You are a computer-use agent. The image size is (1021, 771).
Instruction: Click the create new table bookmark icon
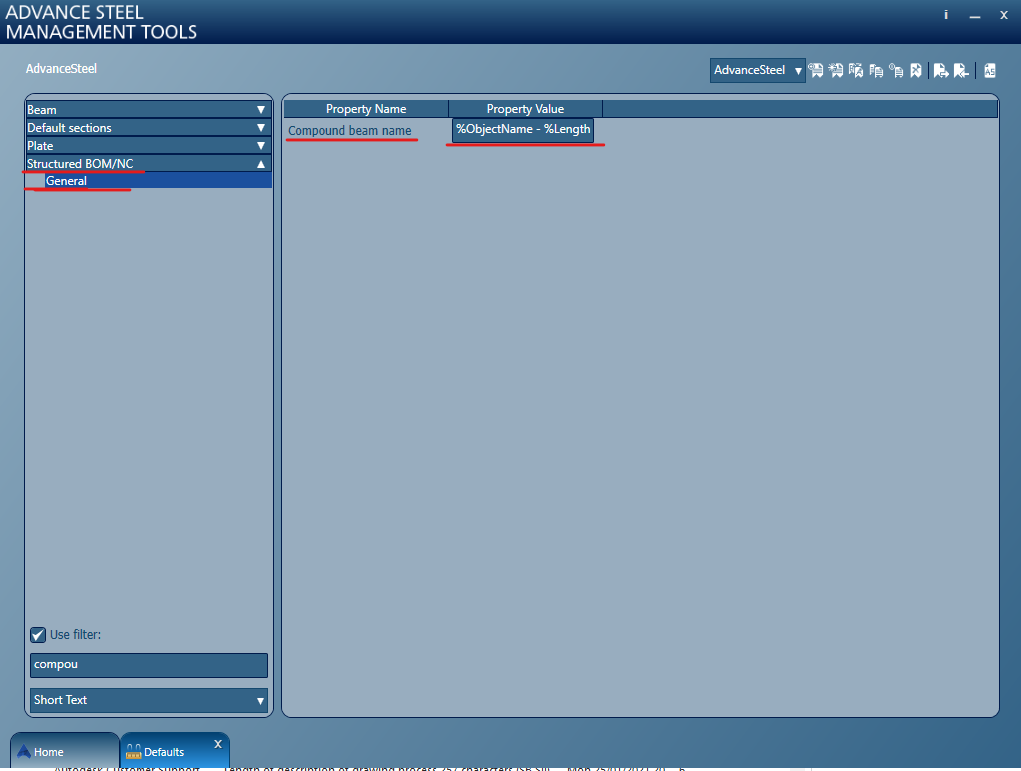point(815,70)
